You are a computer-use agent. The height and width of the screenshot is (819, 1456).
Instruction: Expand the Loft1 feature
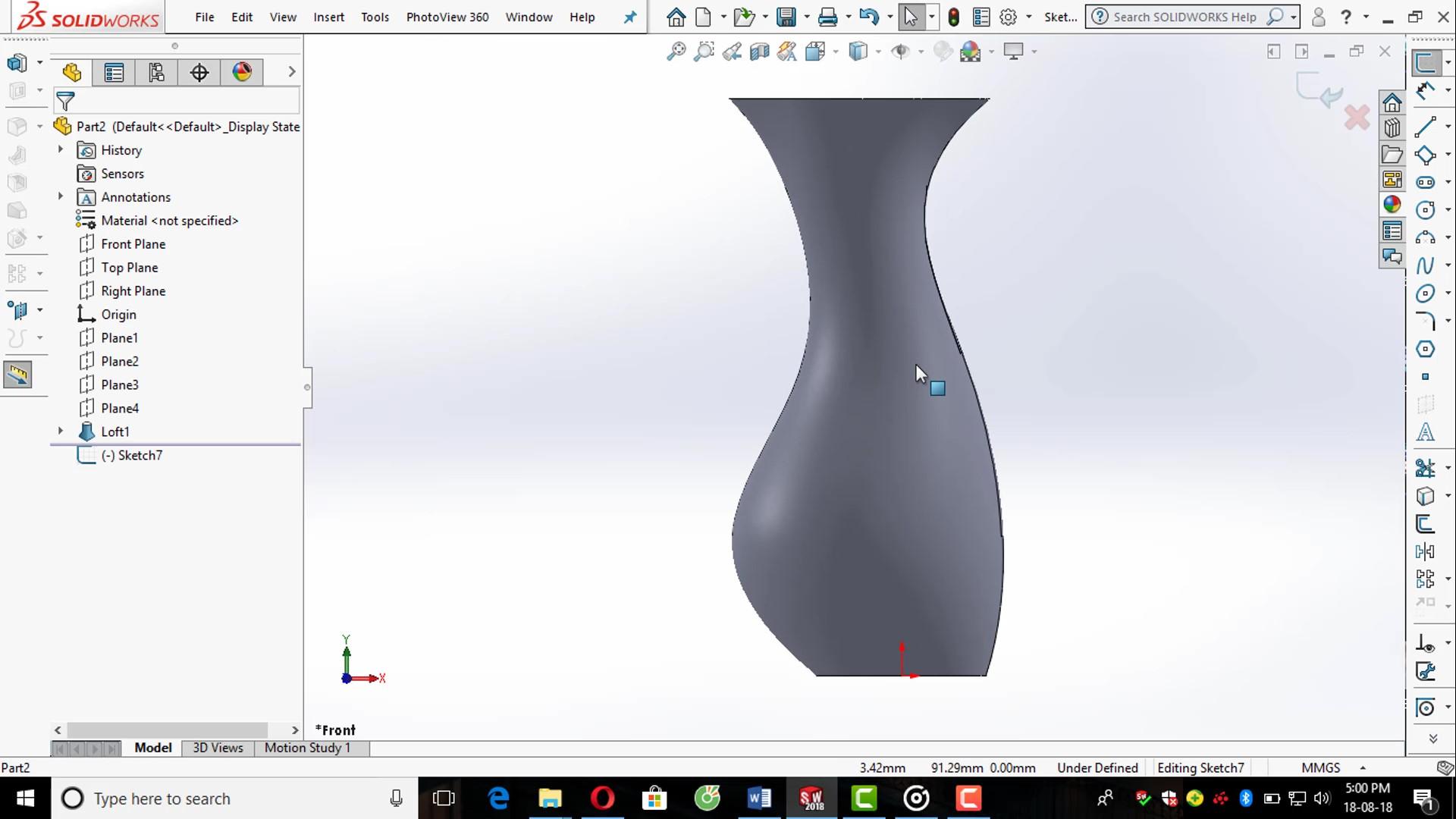click(x=61, y=431)
